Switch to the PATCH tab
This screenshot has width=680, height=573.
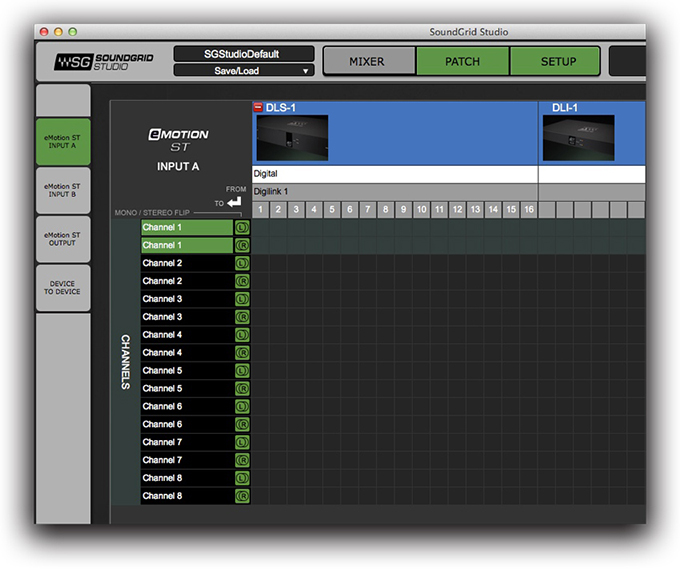coord(463,62)
